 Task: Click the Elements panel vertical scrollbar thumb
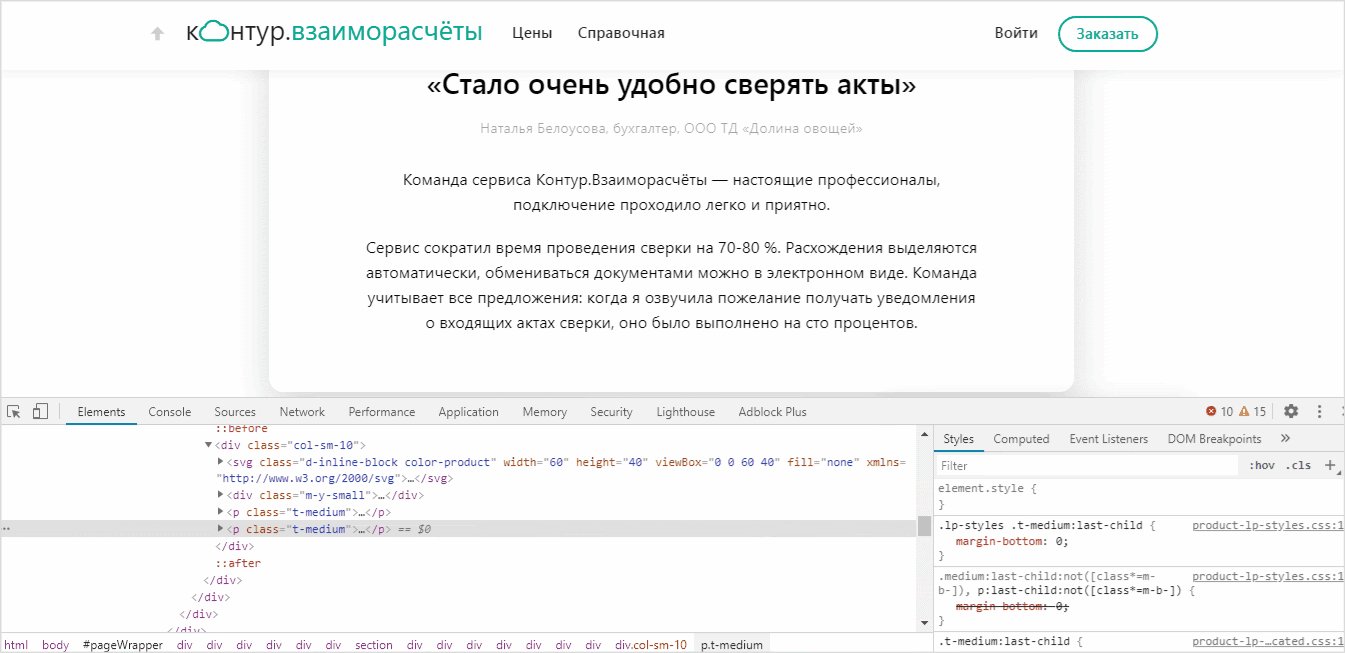[x=924, y=526]
